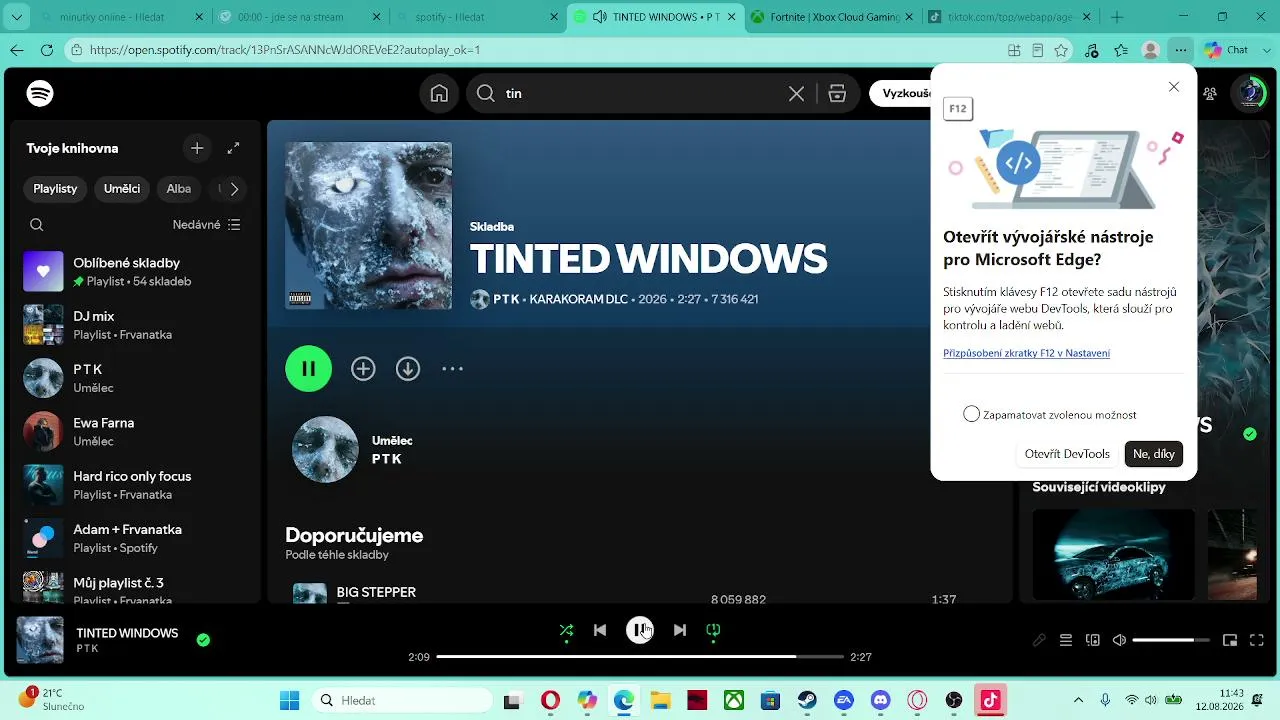Click the Spotify search input field
The height and width of the screenshot is (720, 1280).
[640, 93]
